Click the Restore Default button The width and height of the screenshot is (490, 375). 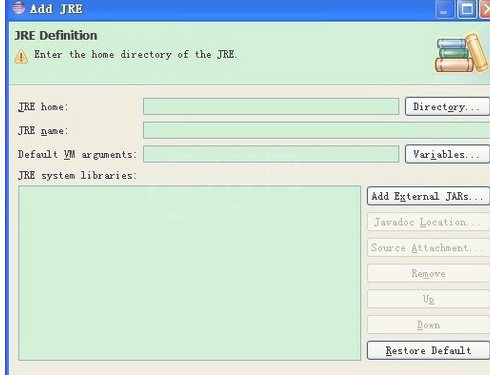click(x=428, y=350)
